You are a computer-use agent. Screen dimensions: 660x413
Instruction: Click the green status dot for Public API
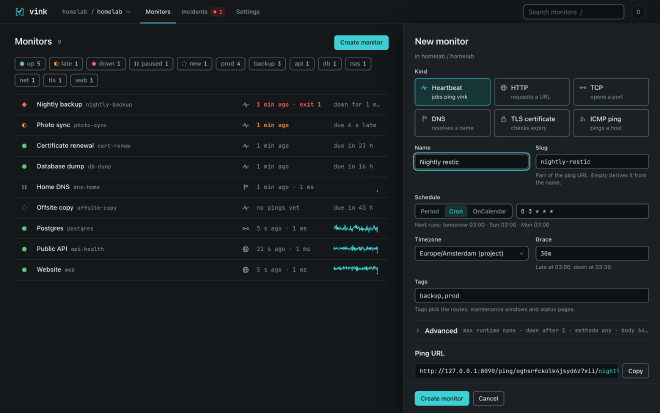pyautogui.click(x=24, y=249)
